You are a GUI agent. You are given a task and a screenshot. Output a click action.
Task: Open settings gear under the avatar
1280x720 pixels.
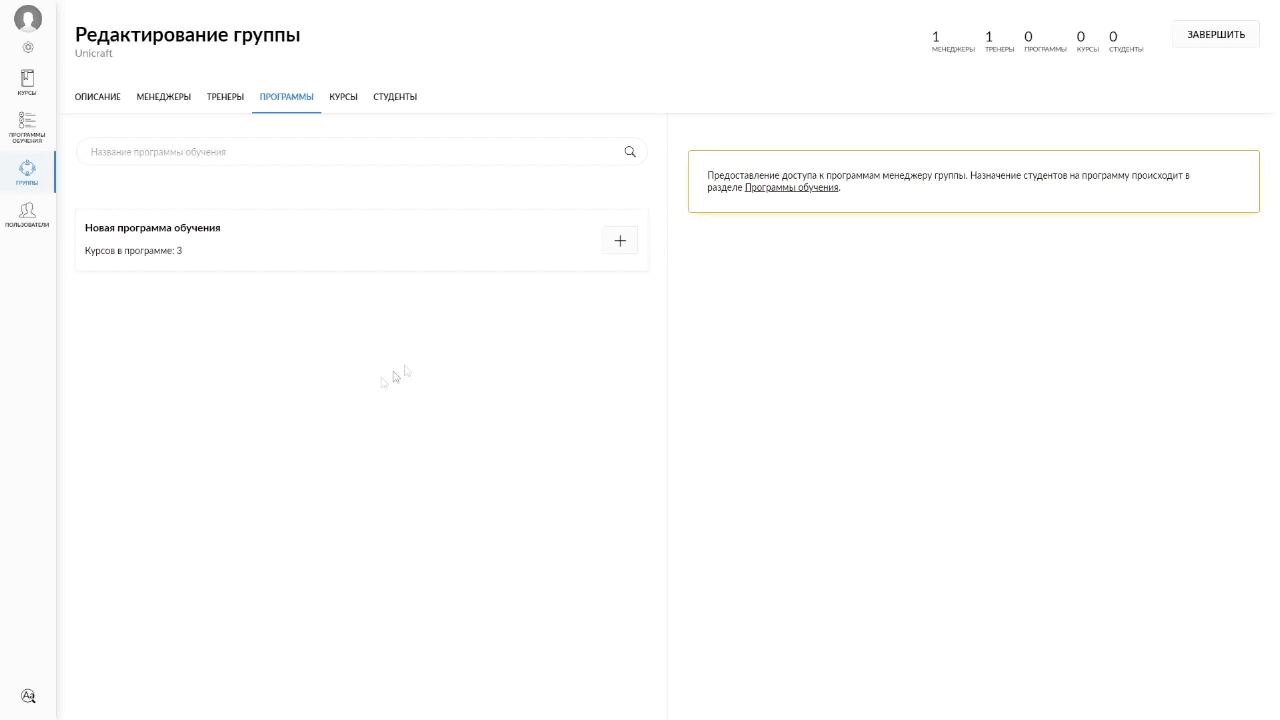click(x=28, y=47)
